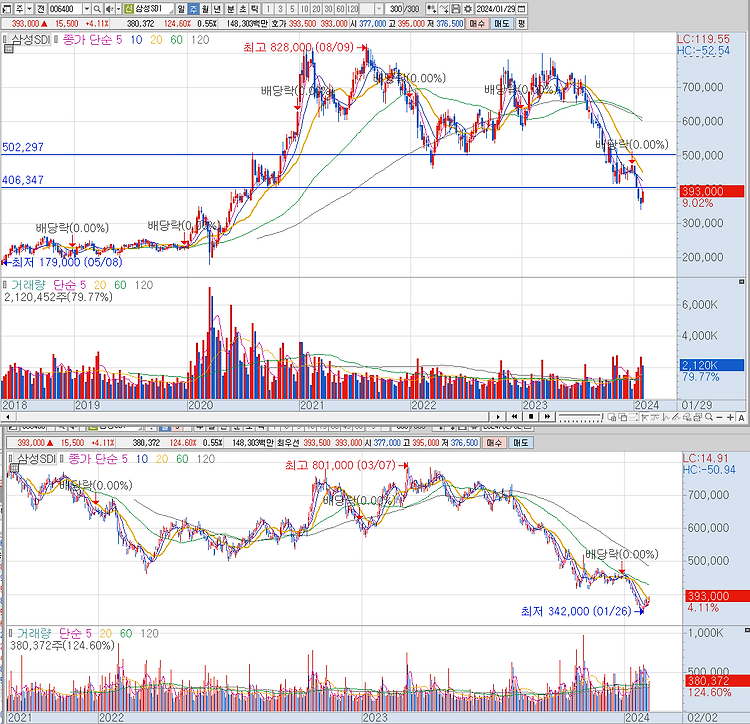Click the '406,347' horizontal line label

click(x=22, y=180)
